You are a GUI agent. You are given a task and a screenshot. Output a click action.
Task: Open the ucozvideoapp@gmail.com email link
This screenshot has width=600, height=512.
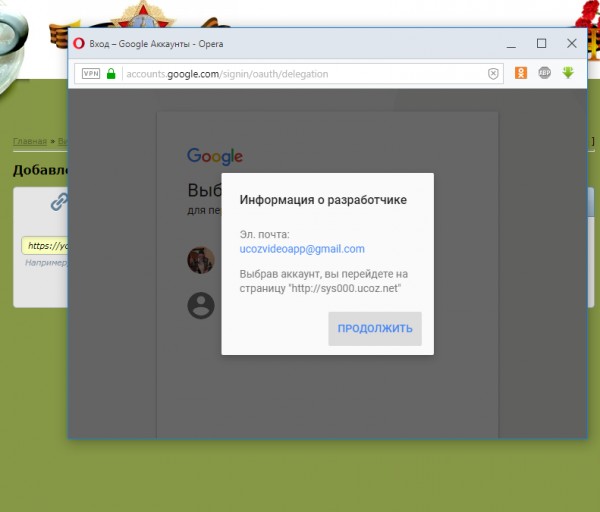click(302, 249)
